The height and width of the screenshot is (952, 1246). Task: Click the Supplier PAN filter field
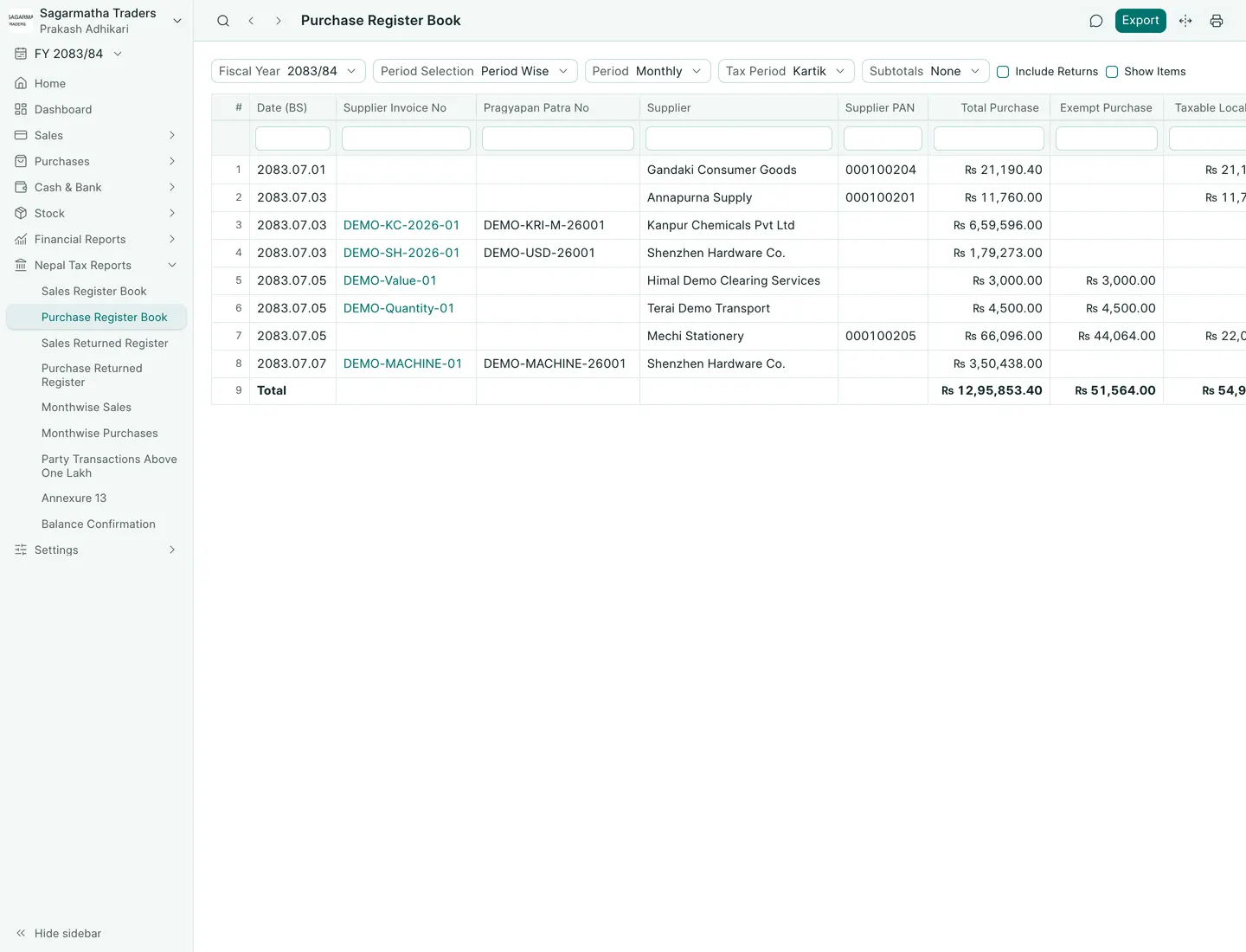click(x=883, y=138)
